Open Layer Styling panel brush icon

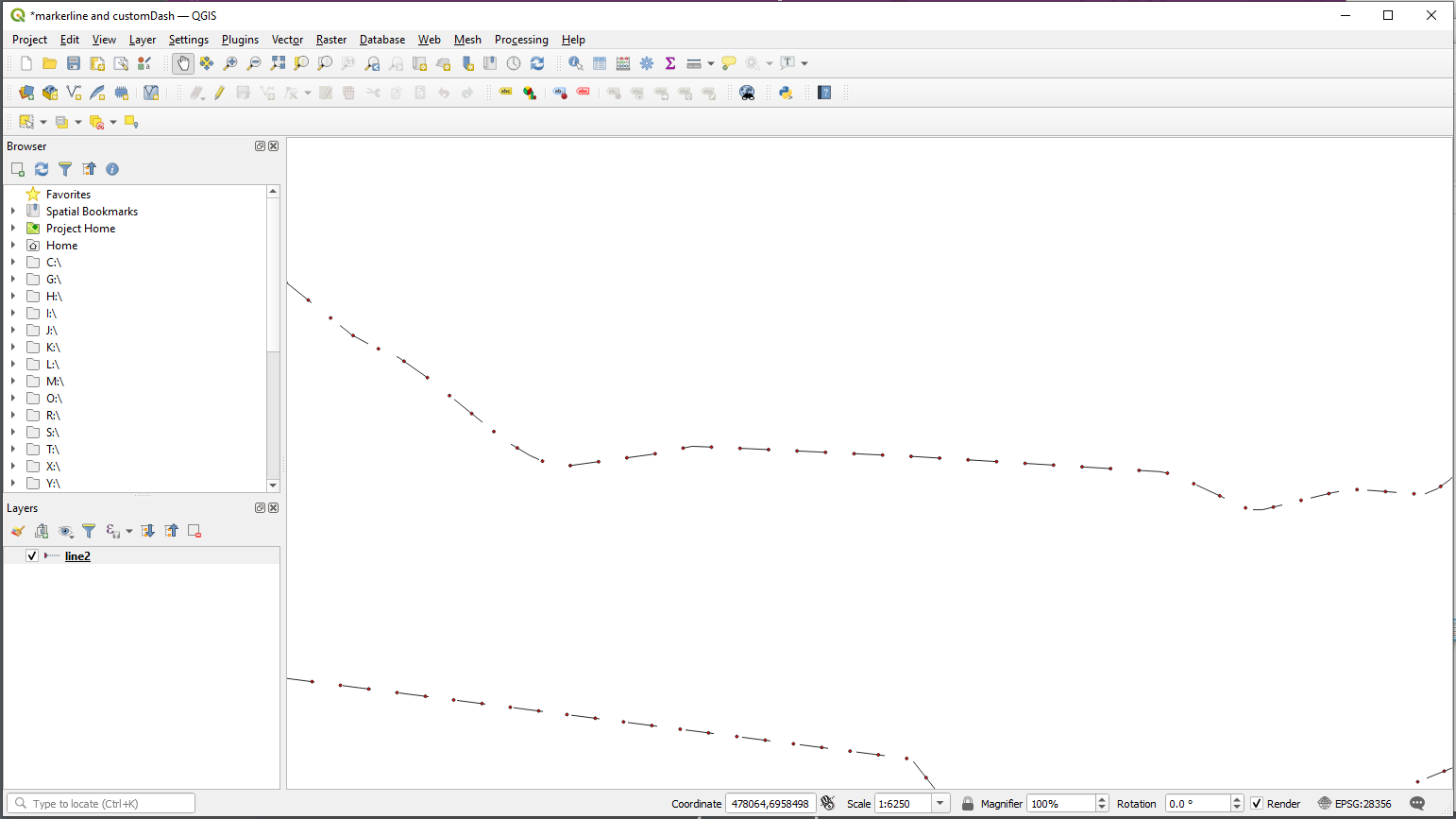[18, 531]
